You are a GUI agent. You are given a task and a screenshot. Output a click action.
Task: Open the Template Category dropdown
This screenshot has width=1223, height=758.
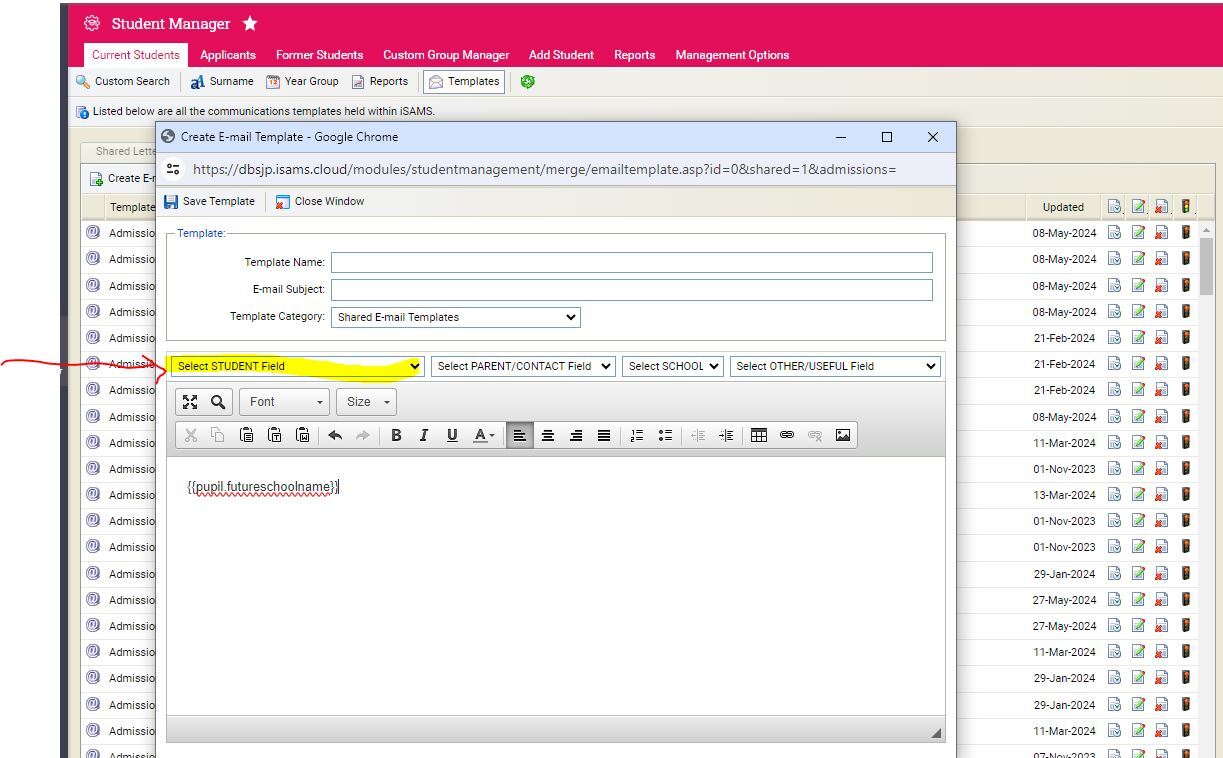coord(456,317)
